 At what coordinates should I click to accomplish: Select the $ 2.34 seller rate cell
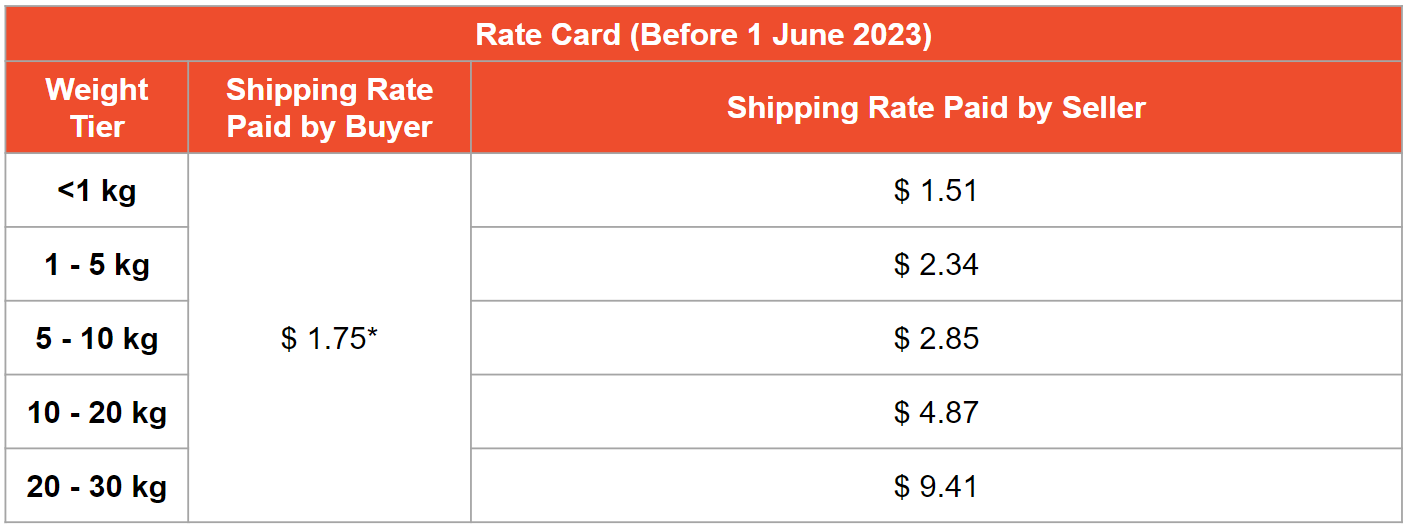[x=936, y=265]
